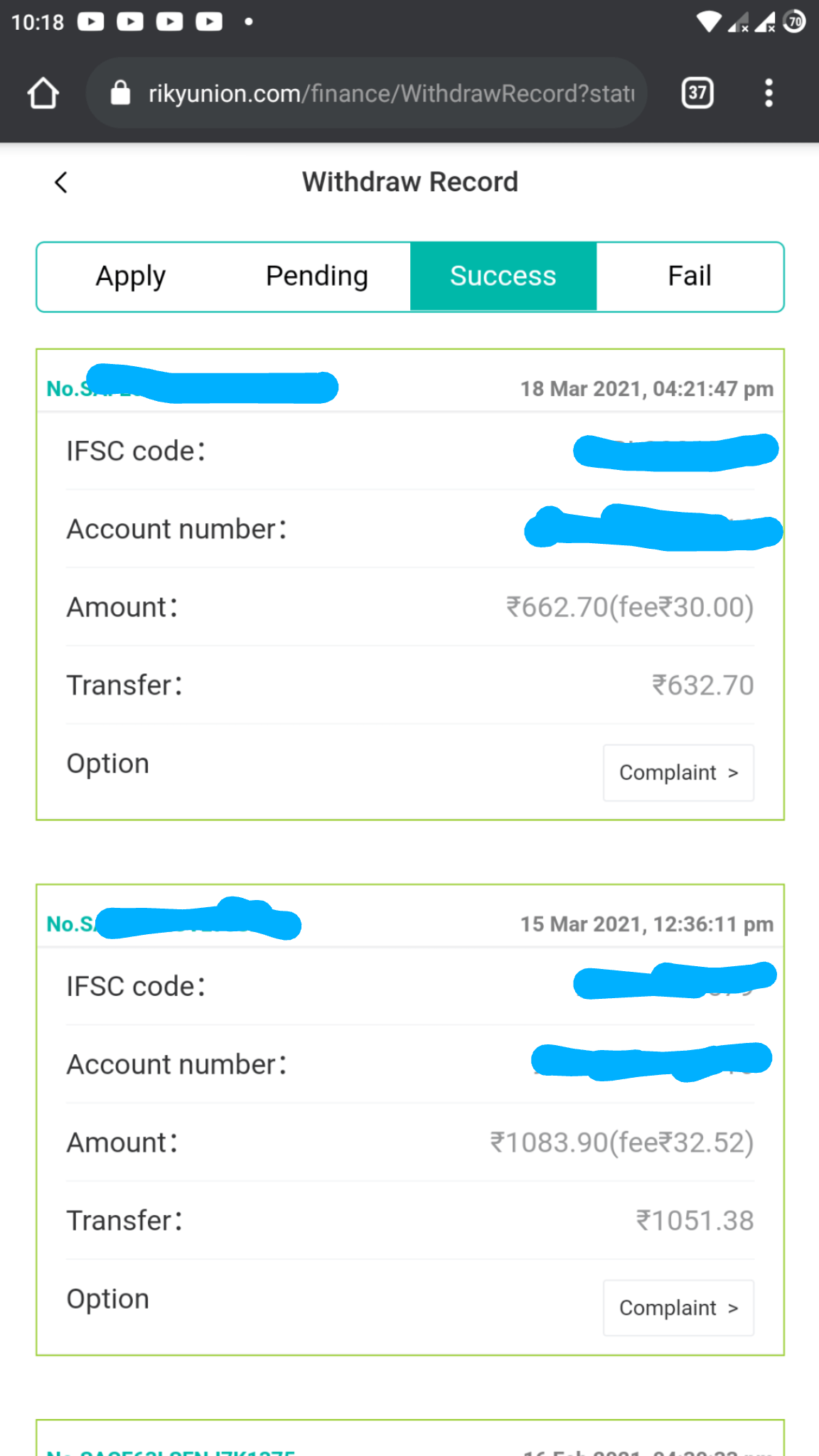Open the browser three-dot menu
Viewport: 819px width, 1456px height.
[x=769, y=93]
